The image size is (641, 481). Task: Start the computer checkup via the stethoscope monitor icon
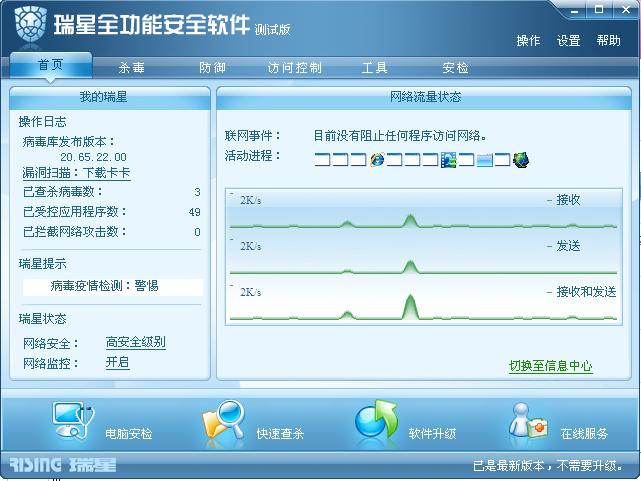pos(73,421)
